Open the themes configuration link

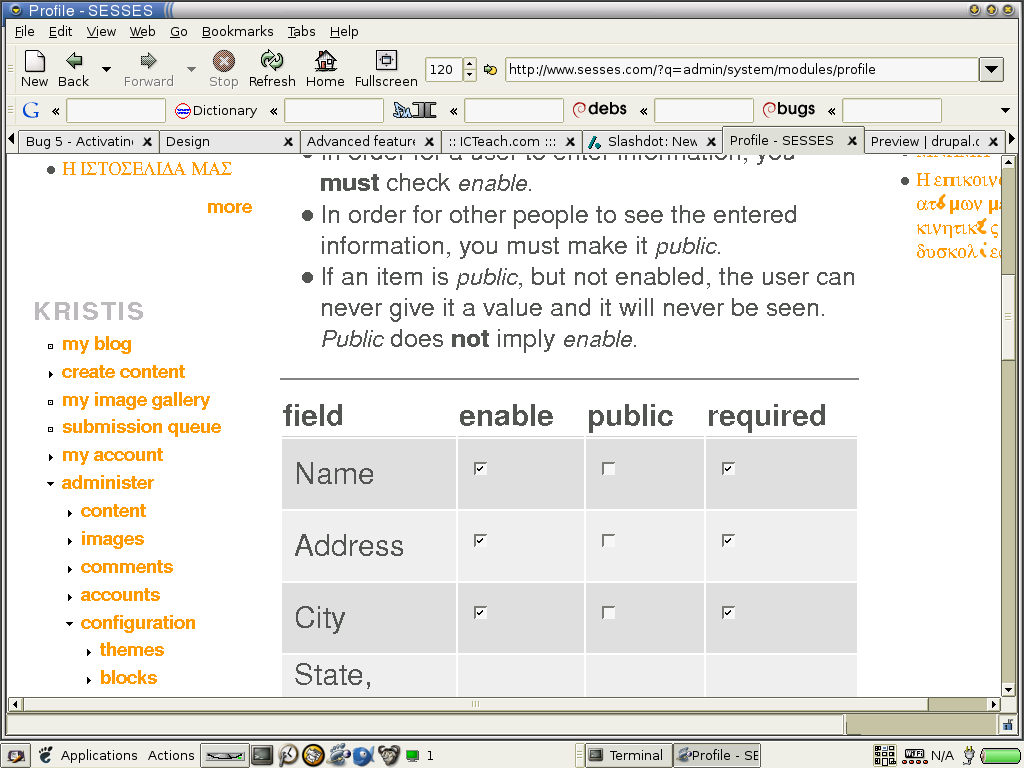pos(131,650)
